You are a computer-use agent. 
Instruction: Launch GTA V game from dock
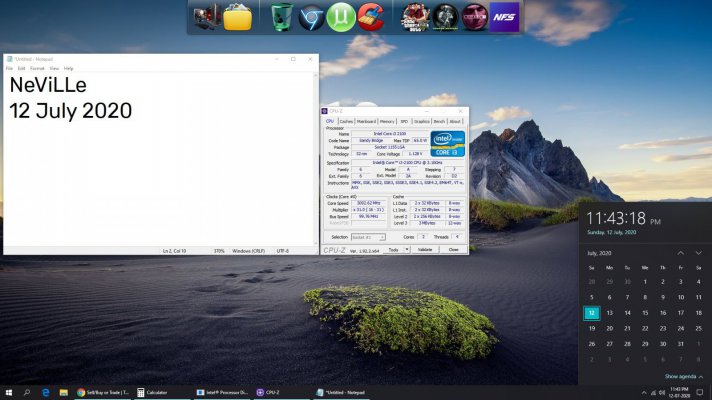415,17
